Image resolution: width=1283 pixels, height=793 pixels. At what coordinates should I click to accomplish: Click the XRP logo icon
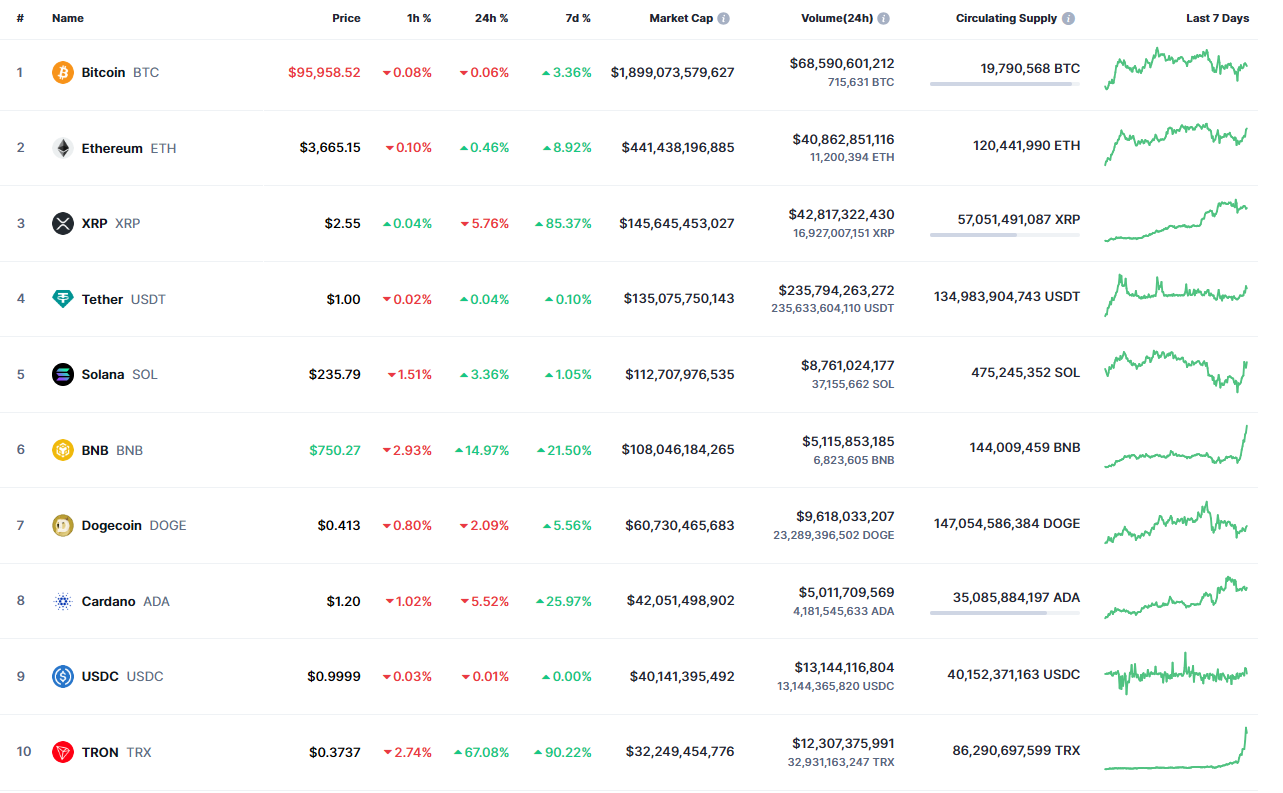point(63,223)
